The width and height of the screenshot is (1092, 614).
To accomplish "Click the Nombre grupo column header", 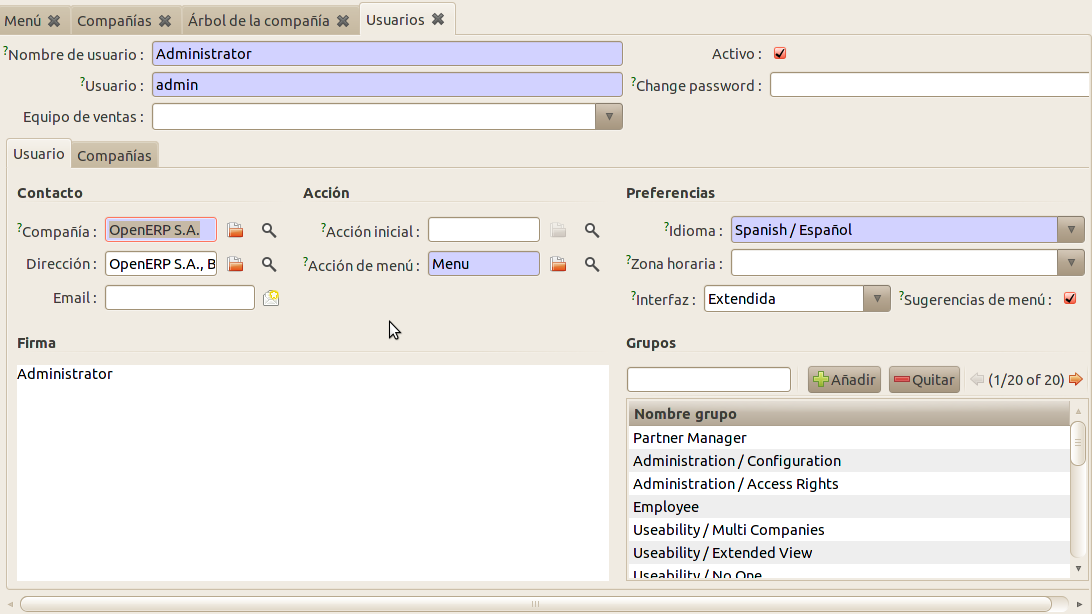I will (849, 414).
